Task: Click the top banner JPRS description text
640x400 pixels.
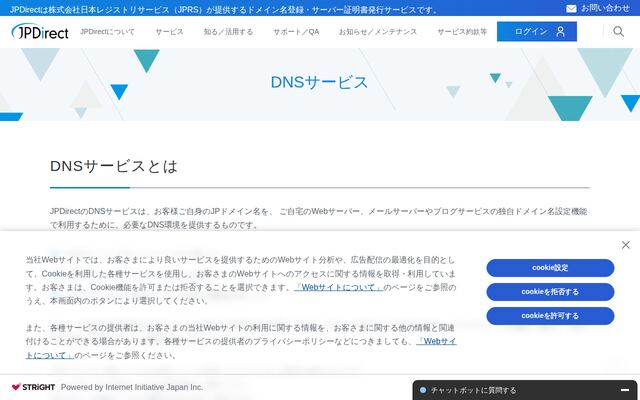Action: click(223, 9)
